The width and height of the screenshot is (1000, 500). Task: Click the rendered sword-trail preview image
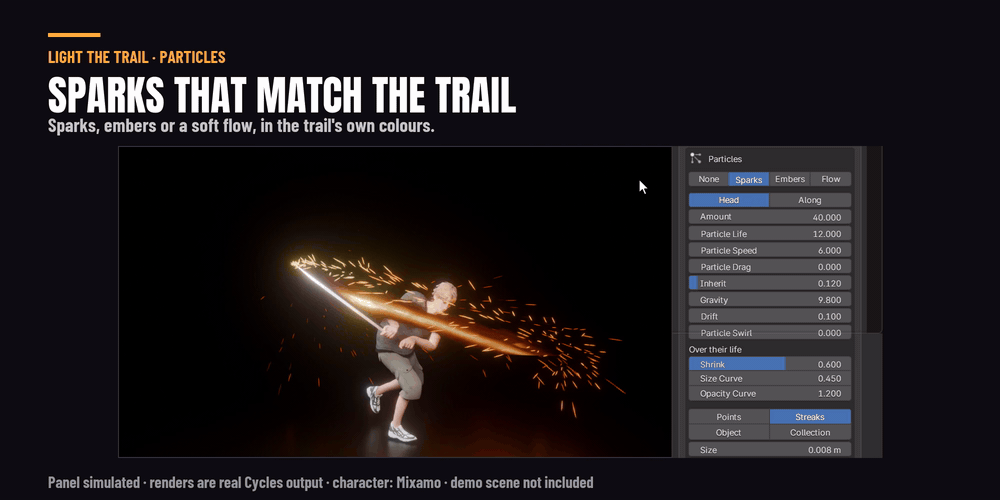click(x=395, y=302)
